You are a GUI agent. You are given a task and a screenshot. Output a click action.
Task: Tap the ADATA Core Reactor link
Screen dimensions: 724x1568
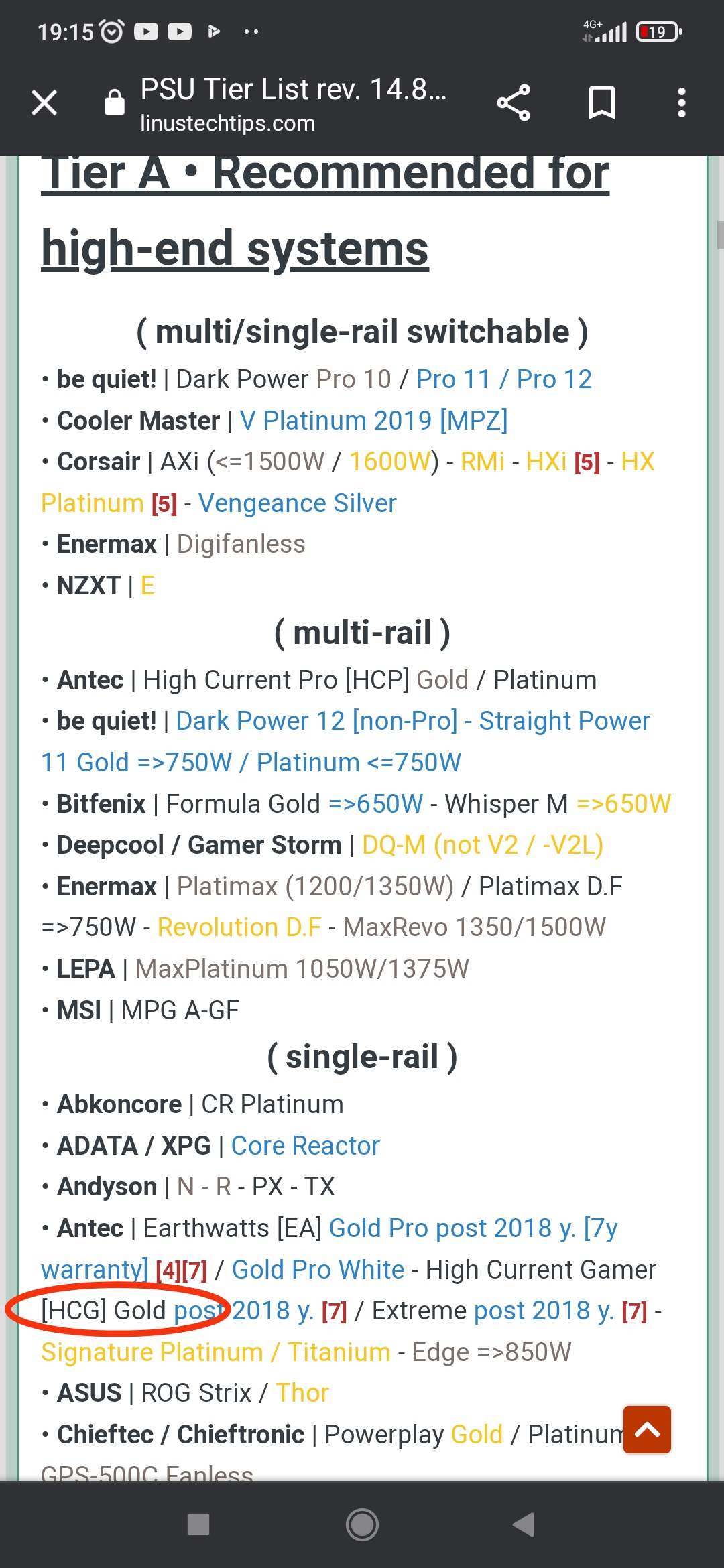pos(305,1146)
